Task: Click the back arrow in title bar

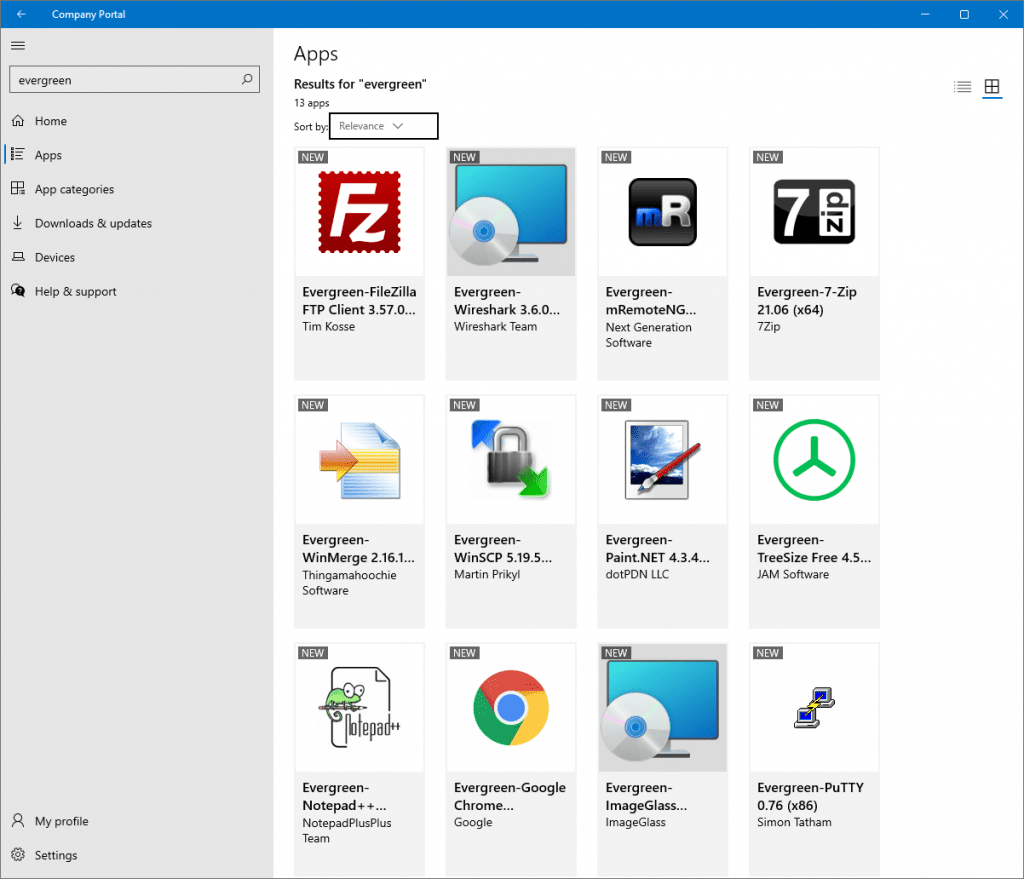Action: coord(21,14)
